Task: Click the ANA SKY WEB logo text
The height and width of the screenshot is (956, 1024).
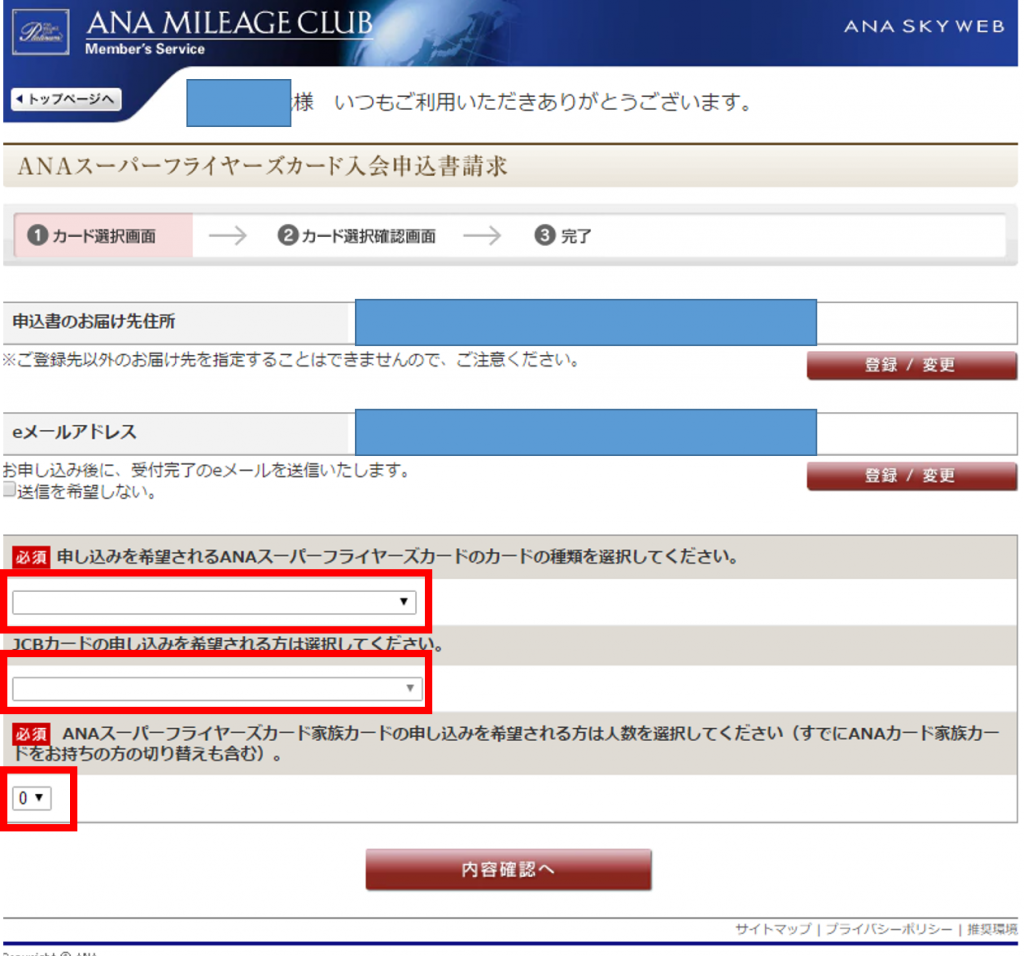Action: point(924,26)
